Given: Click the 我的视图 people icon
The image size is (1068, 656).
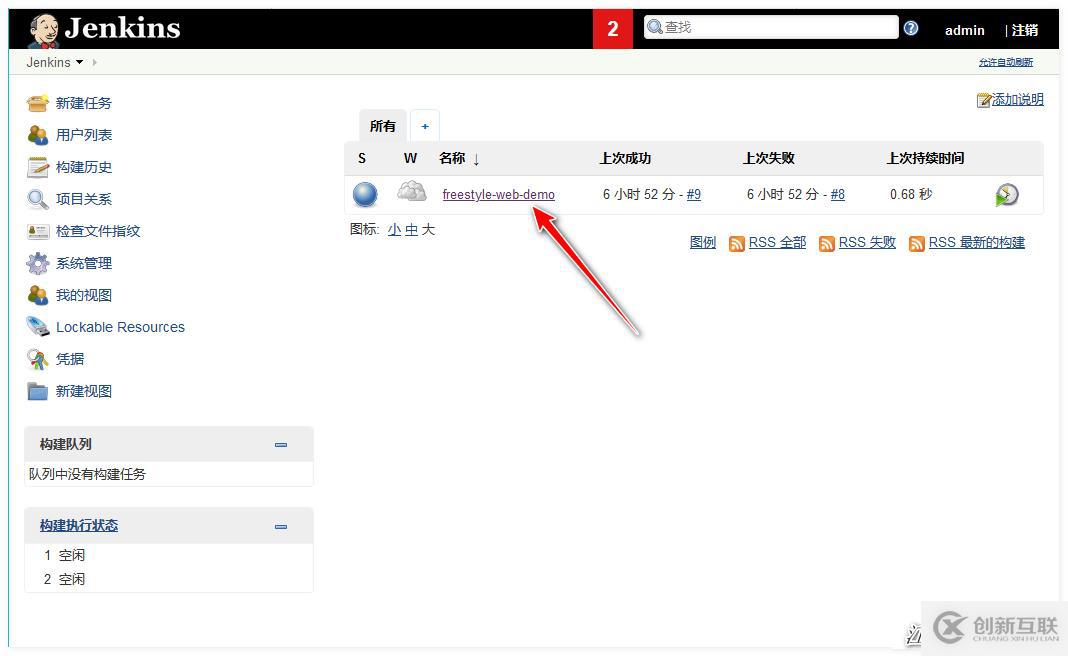Looking at the screenshot, I should 37,295.
